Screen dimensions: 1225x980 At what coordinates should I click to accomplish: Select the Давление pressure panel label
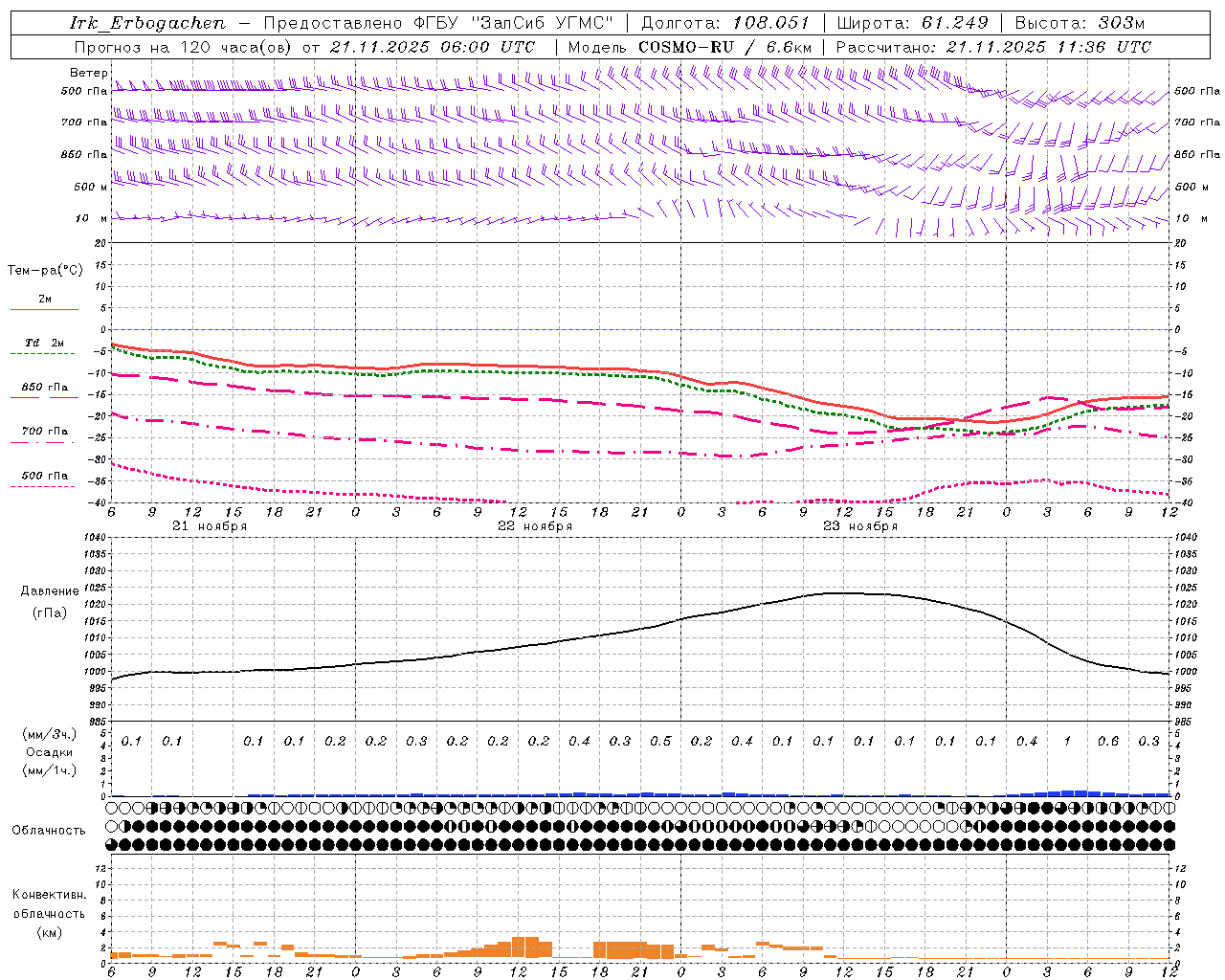(x=50, y=591)
